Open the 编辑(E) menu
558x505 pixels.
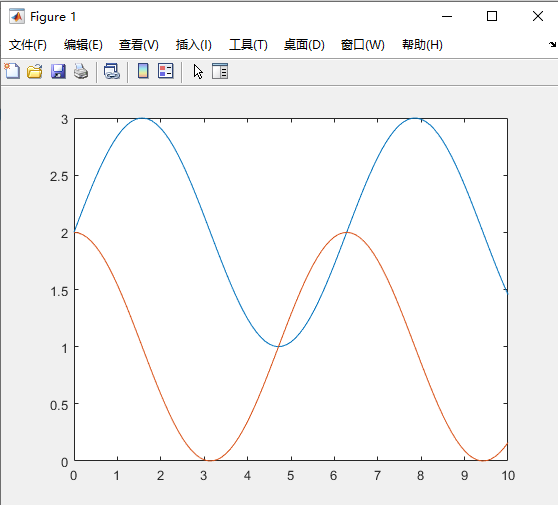point(83,45)
